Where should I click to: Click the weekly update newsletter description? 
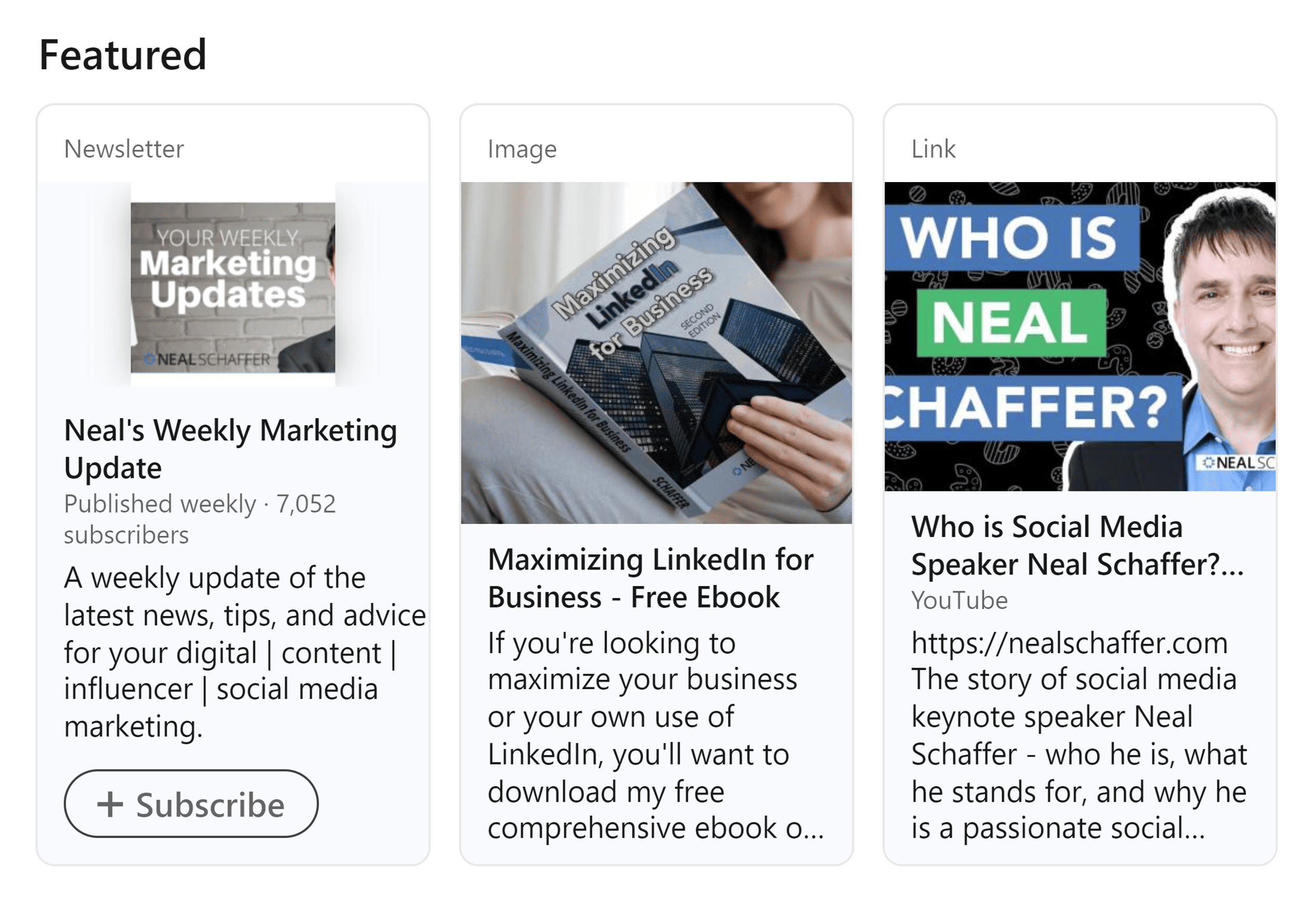pyautogui.click(x=244, y=652)
